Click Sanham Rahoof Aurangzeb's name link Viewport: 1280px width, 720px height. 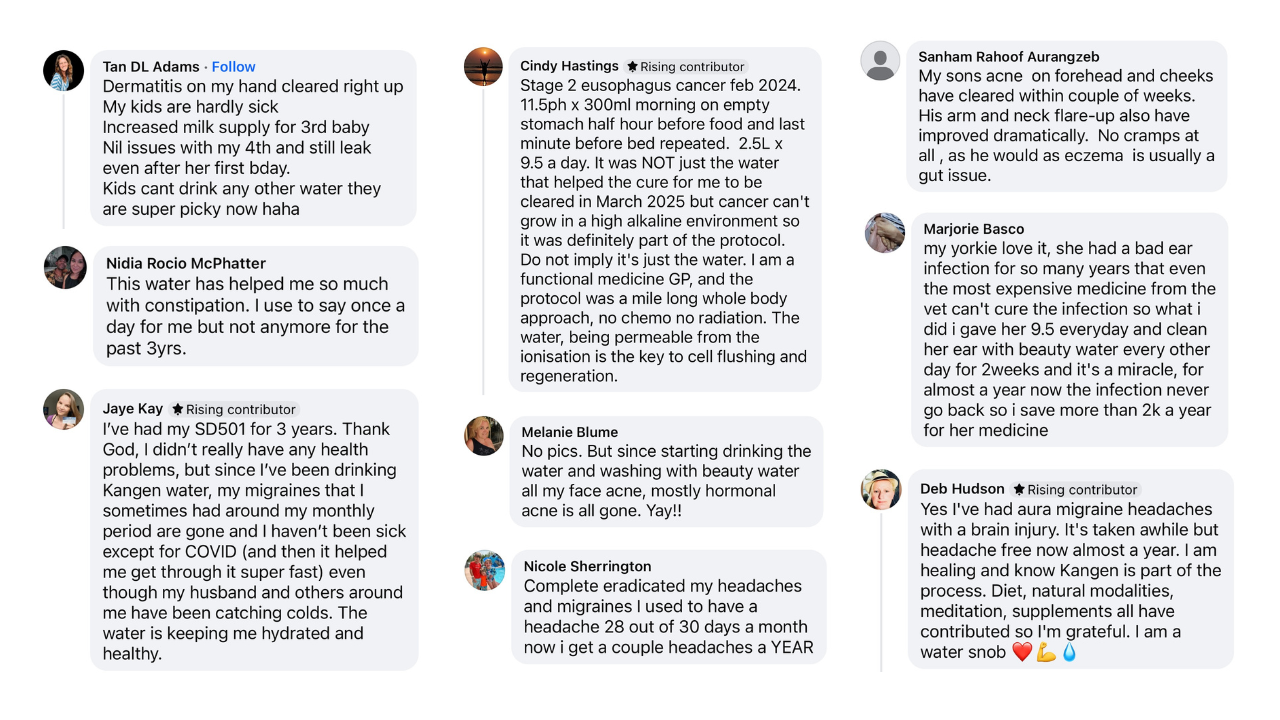pos(1008,57)
